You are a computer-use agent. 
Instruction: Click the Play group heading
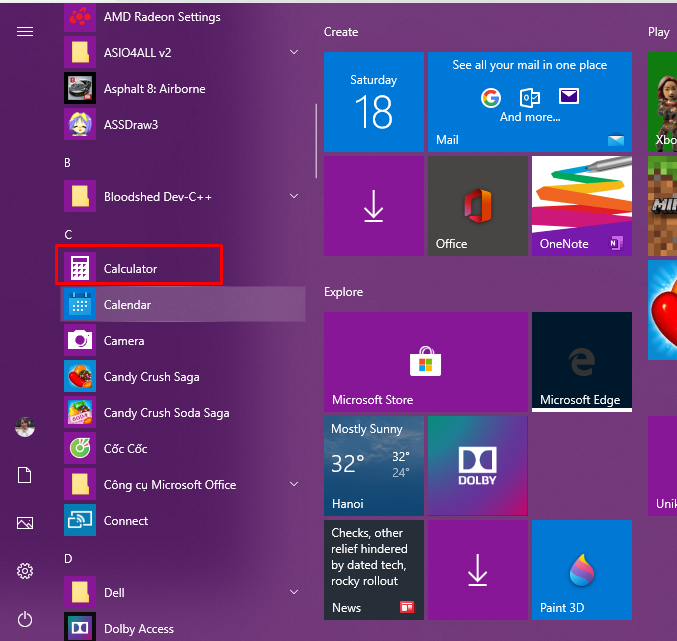pyautogui.click(x=659, y=32)
